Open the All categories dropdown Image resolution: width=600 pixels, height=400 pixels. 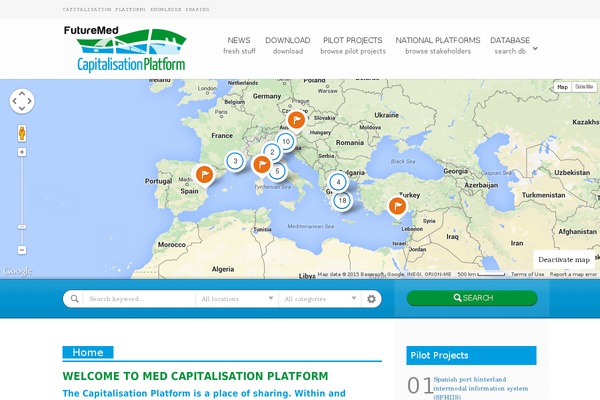[320, 299]
